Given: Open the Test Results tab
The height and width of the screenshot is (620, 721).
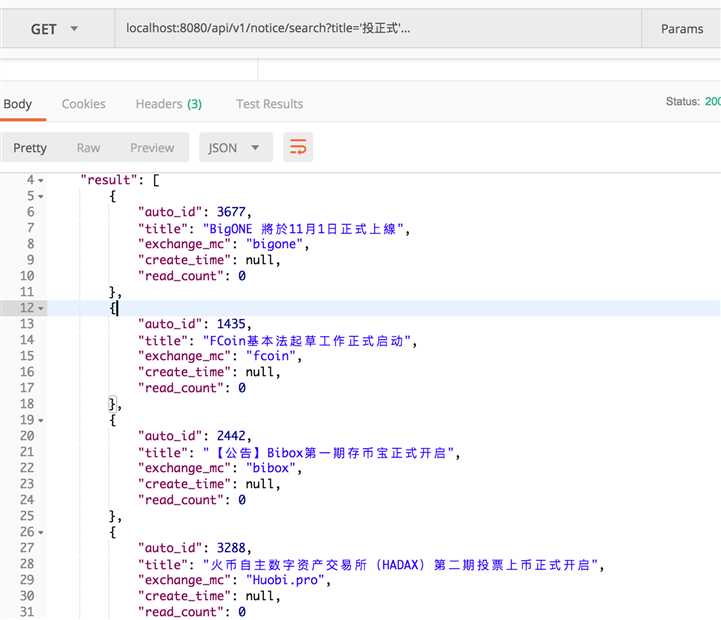Looking at the screenshot, I should [x=269, y=104].
